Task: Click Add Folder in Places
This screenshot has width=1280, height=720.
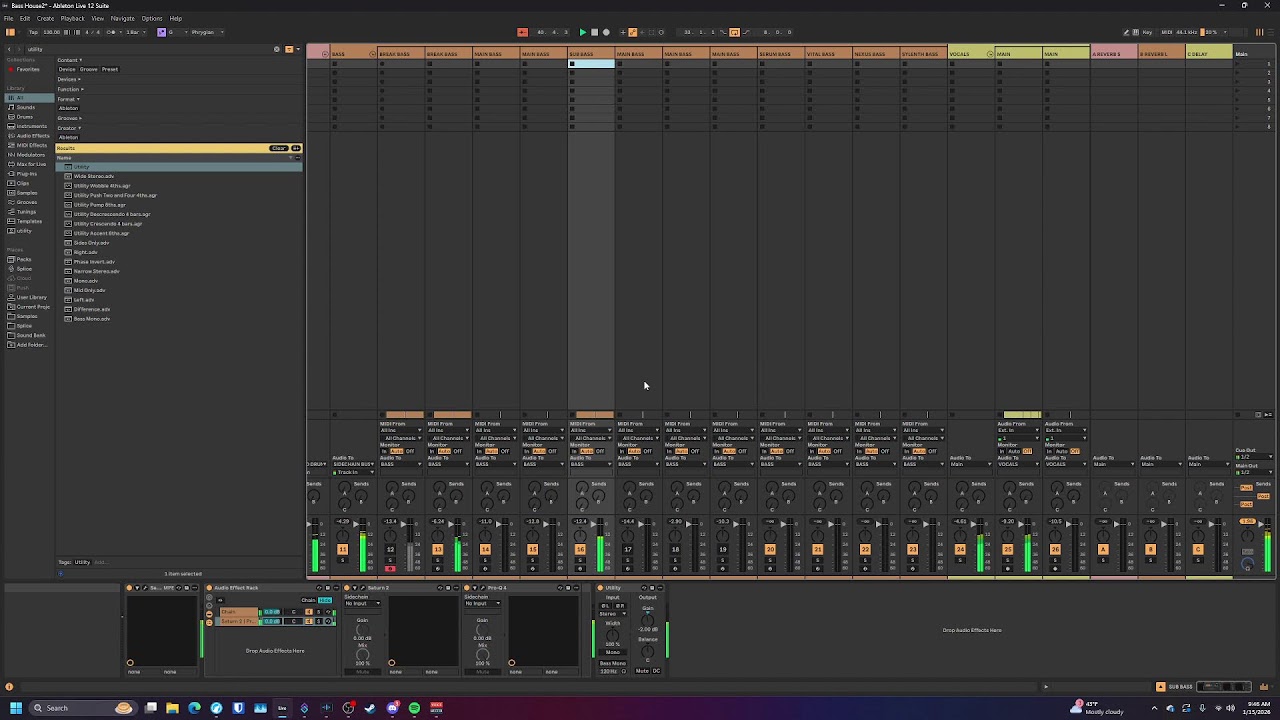Action: click(x=31, y=345)
